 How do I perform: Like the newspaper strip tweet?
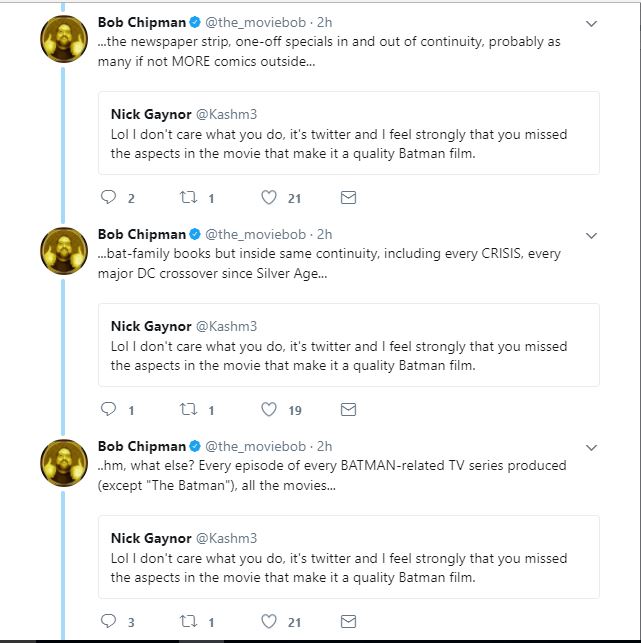coord(269,197)
